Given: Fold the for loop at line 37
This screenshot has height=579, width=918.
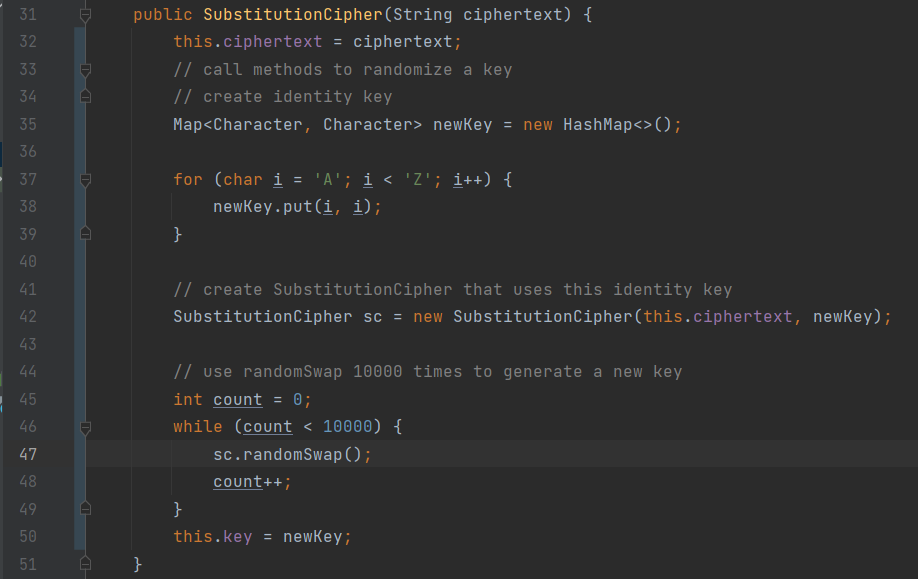Looking at the screenshot, I should pyautogui.click(x=85, y=180).
